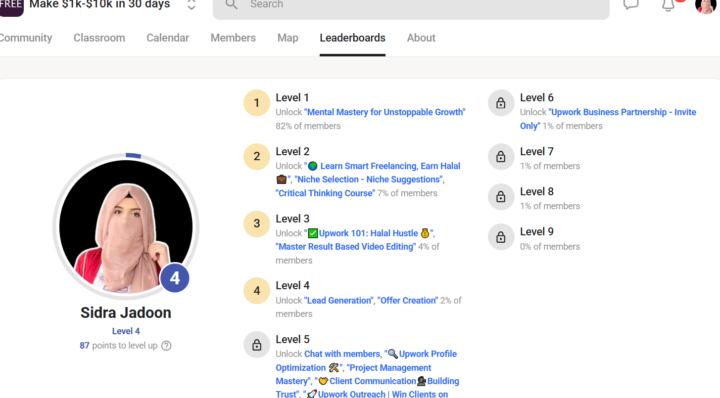This screenshot has width=720, height=398.
Task: Open the "Chat with members" link
Action: tap(342, 354)
